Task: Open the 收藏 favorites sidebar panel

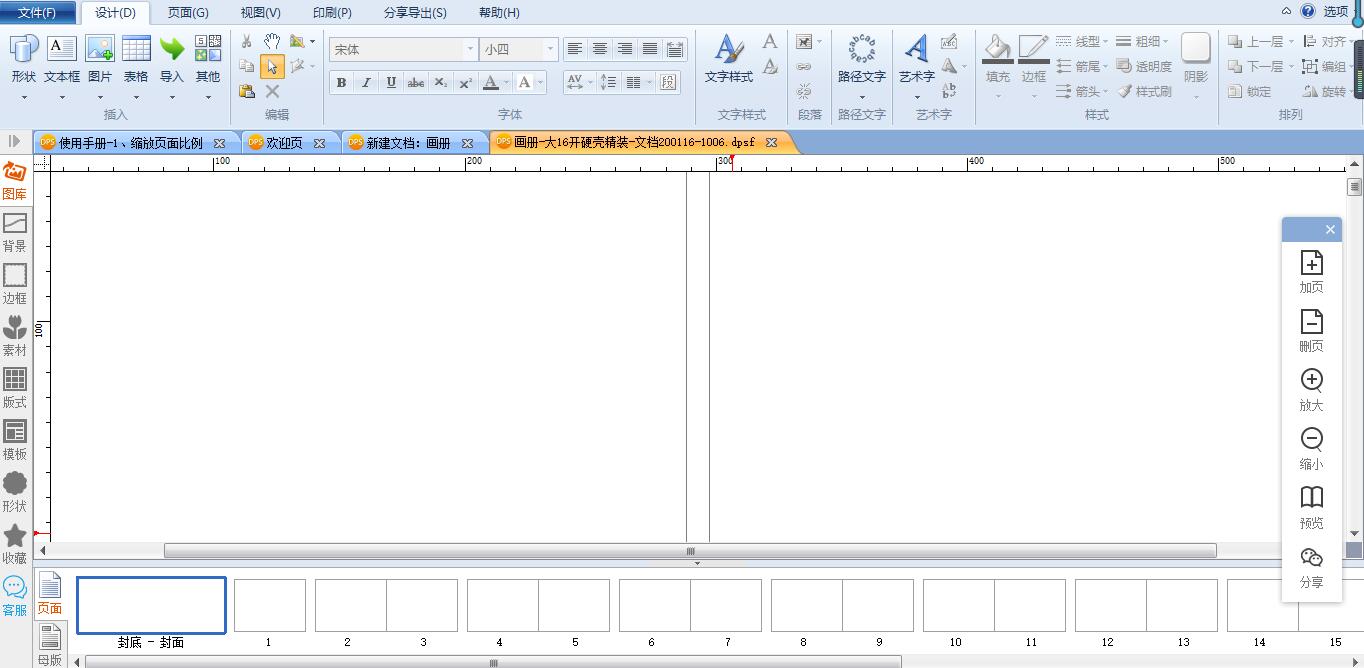Action: point(15,544)
